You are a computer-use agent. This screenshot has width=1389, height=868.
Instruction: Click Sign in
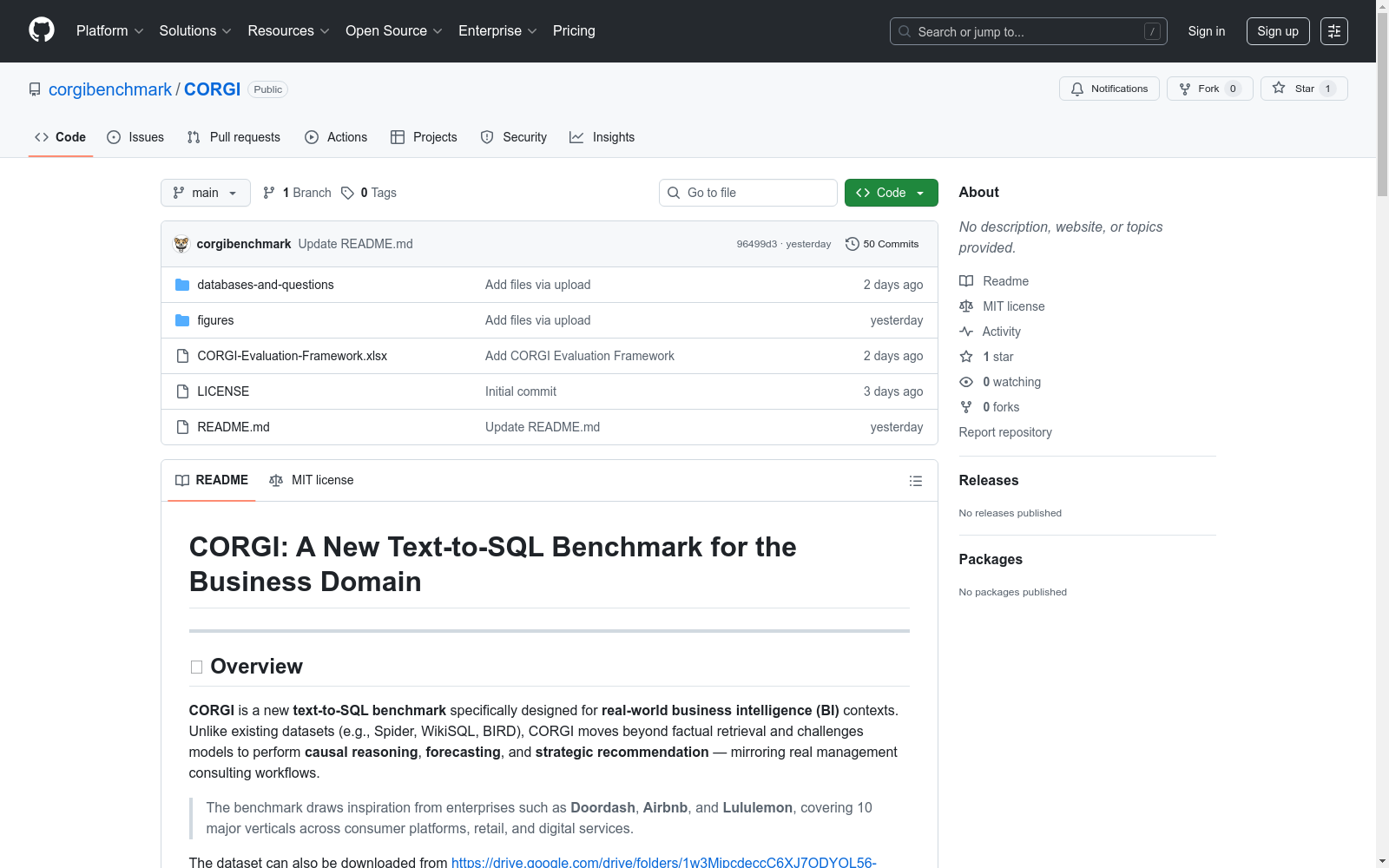pyautogui.click(x=1207, y=31)
